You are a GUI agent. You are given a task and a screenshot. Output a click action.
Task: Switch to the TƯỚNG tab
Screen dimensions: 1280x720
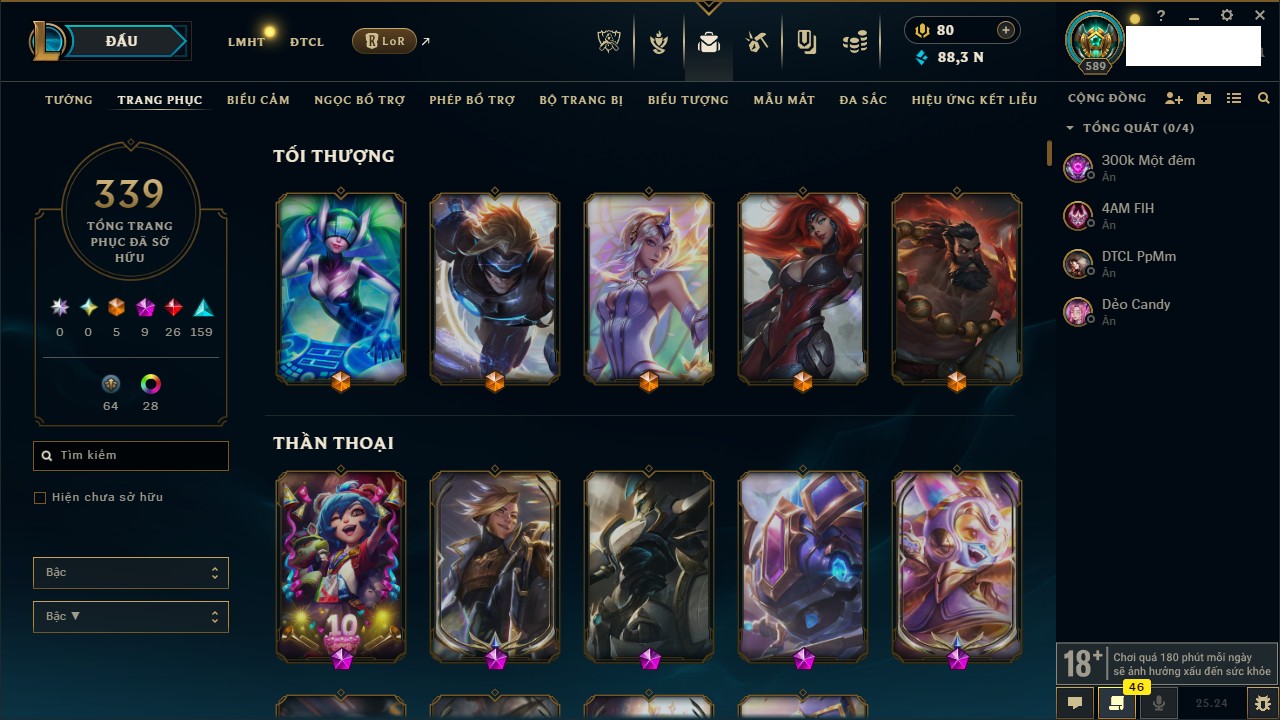tap(69, 100)
